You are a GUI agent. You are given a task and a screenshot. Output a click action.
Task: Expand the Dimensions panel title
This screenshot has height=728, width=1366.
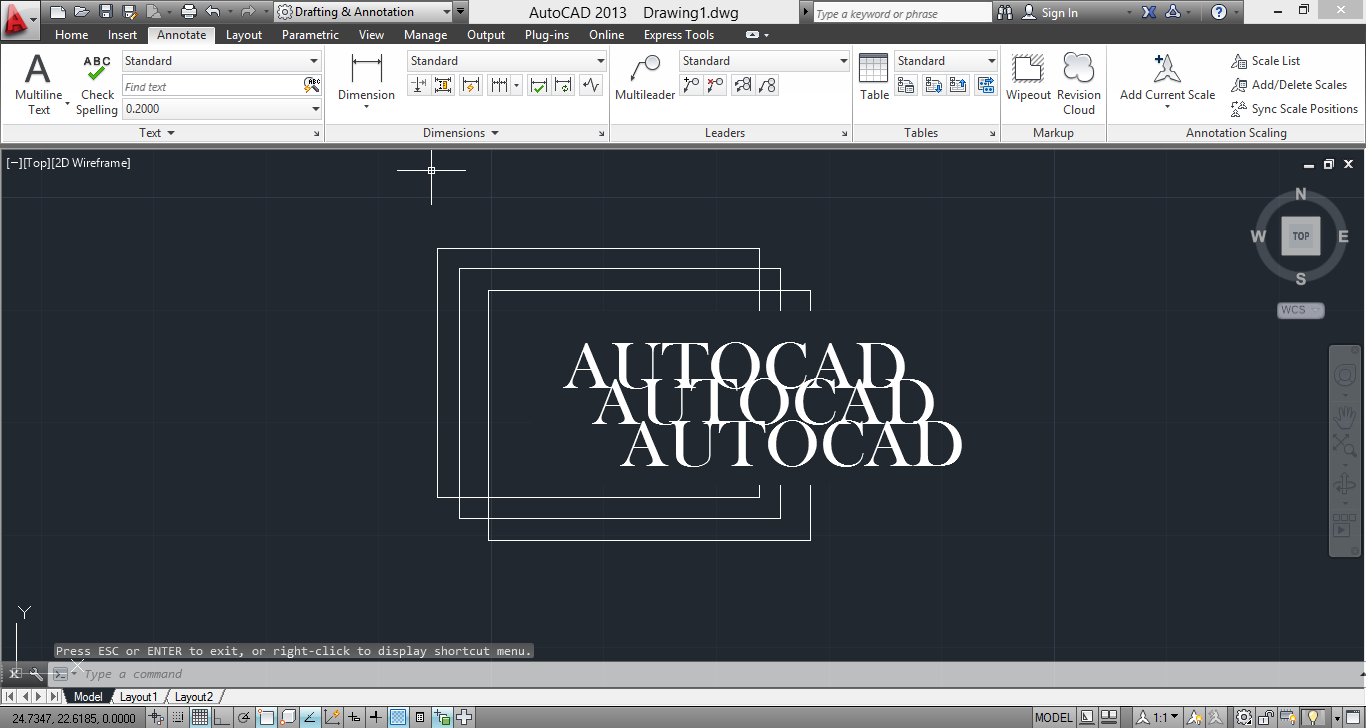click(461, 133)
